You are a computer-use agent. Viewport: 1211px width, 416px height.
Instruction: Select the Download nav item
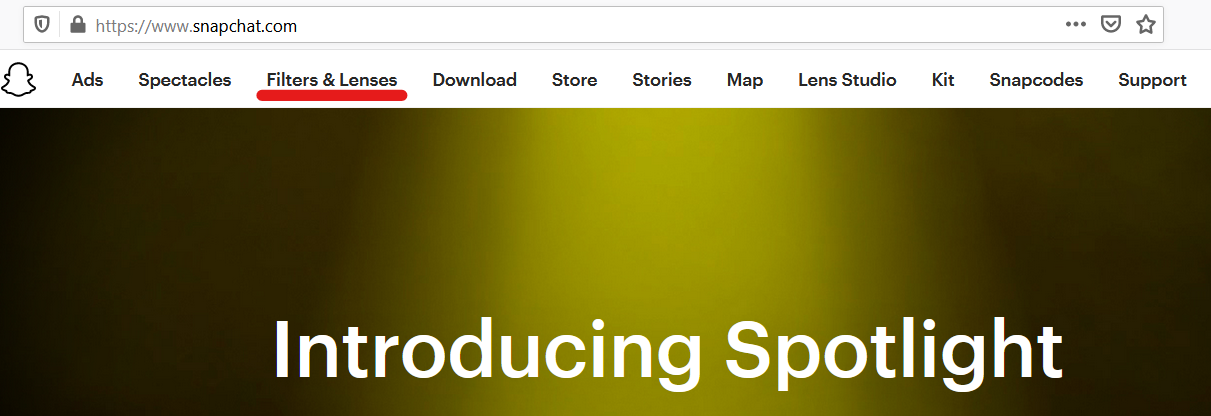pos(475,80)
